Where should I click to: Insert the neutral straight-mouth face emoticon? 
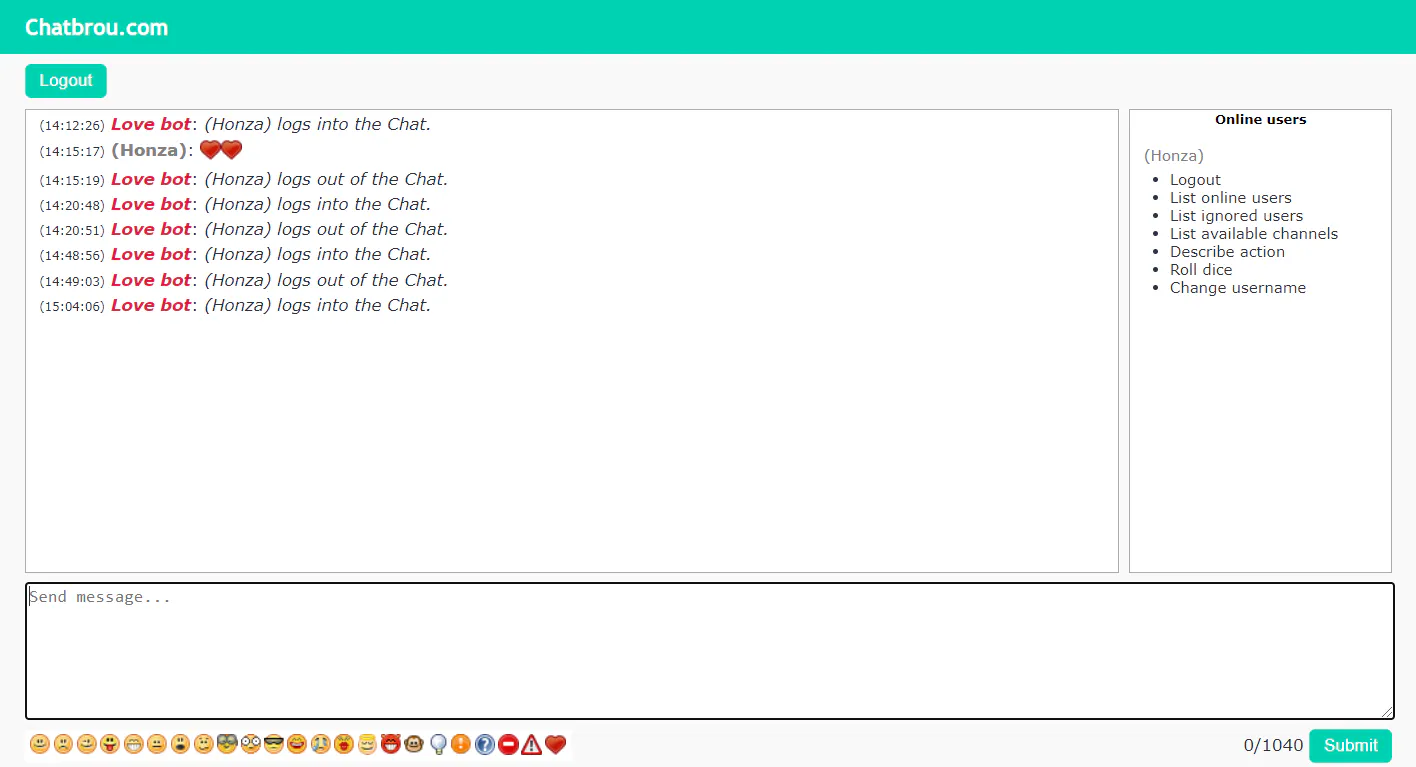[x=157, y=744]
